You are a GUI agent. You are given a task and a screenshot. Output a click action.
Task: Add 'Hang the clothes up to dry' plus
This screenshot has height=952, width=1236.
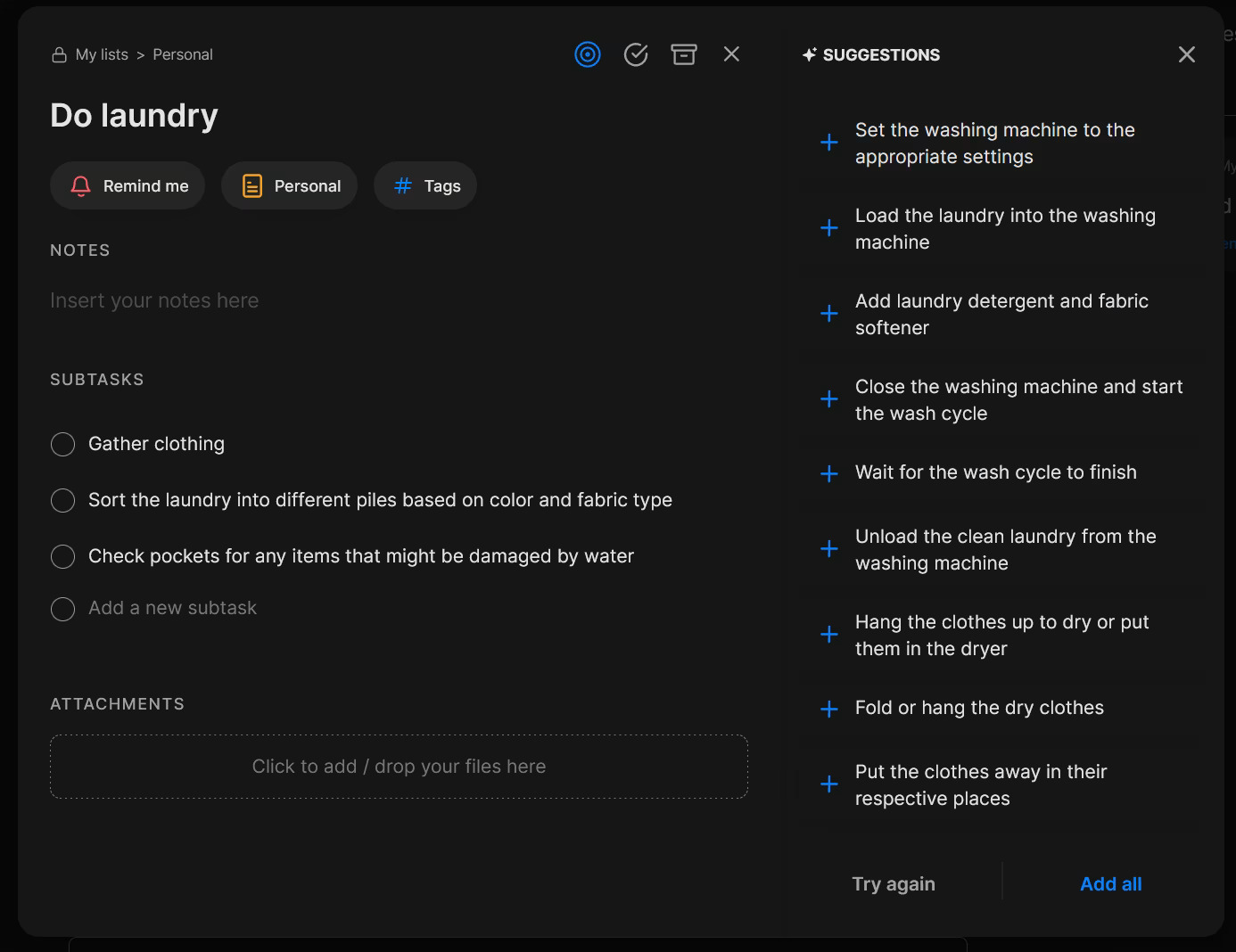tap(829, 635)
